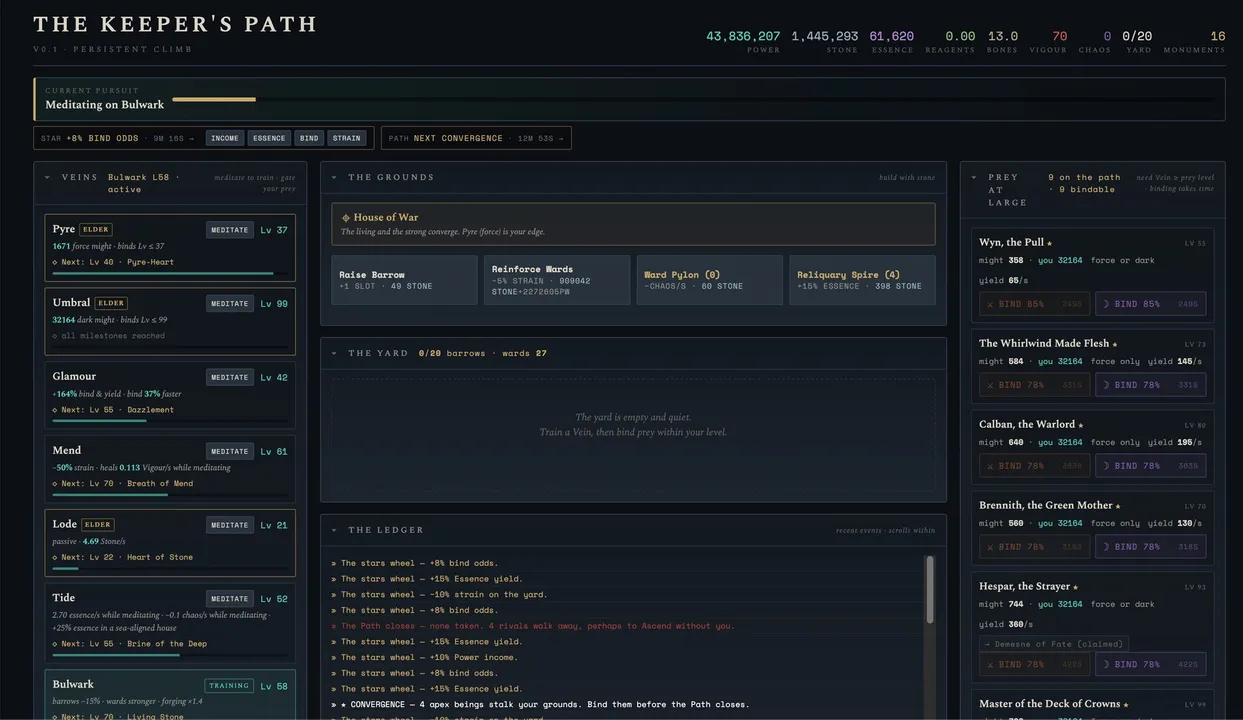Click the House of War emblem icon
Screen dimensions: 1243x720
(x=346, y=218)
